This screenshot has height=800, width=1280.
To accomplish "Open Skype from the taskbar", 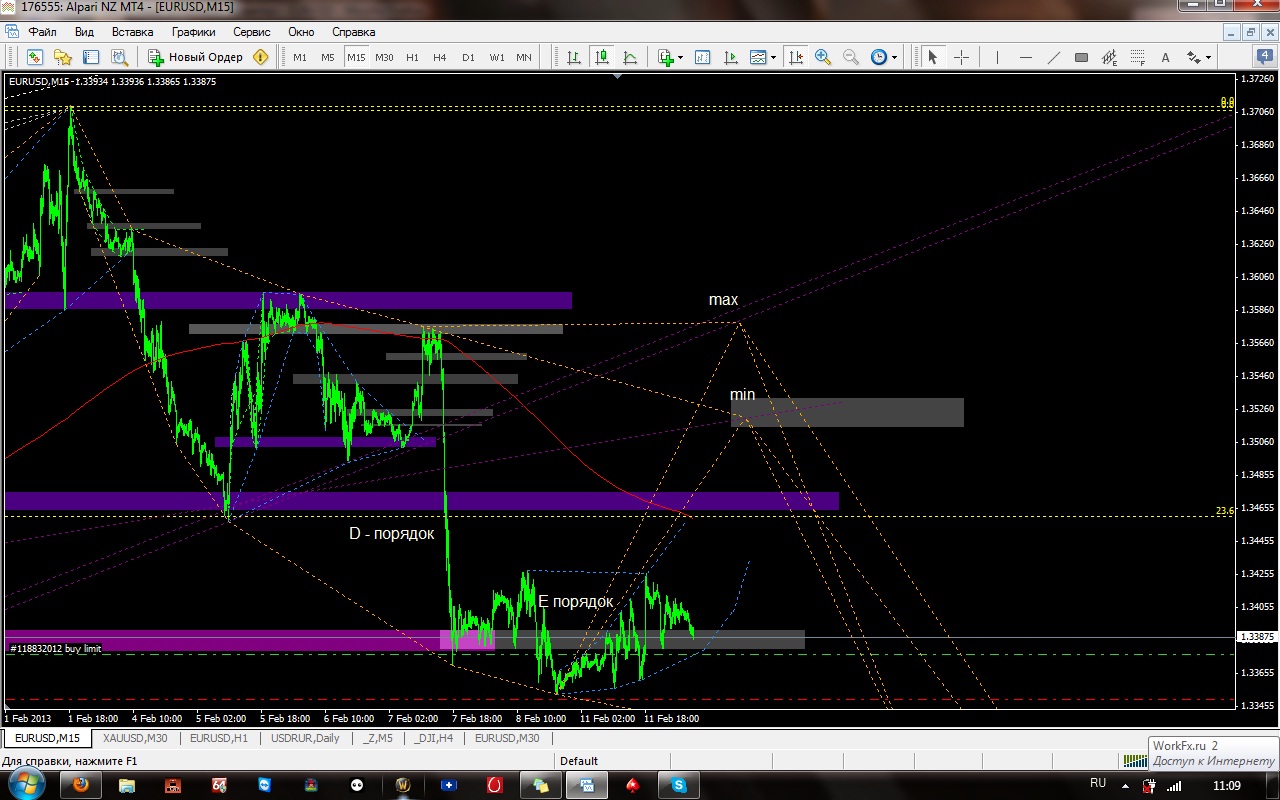I will click(680, 785).
